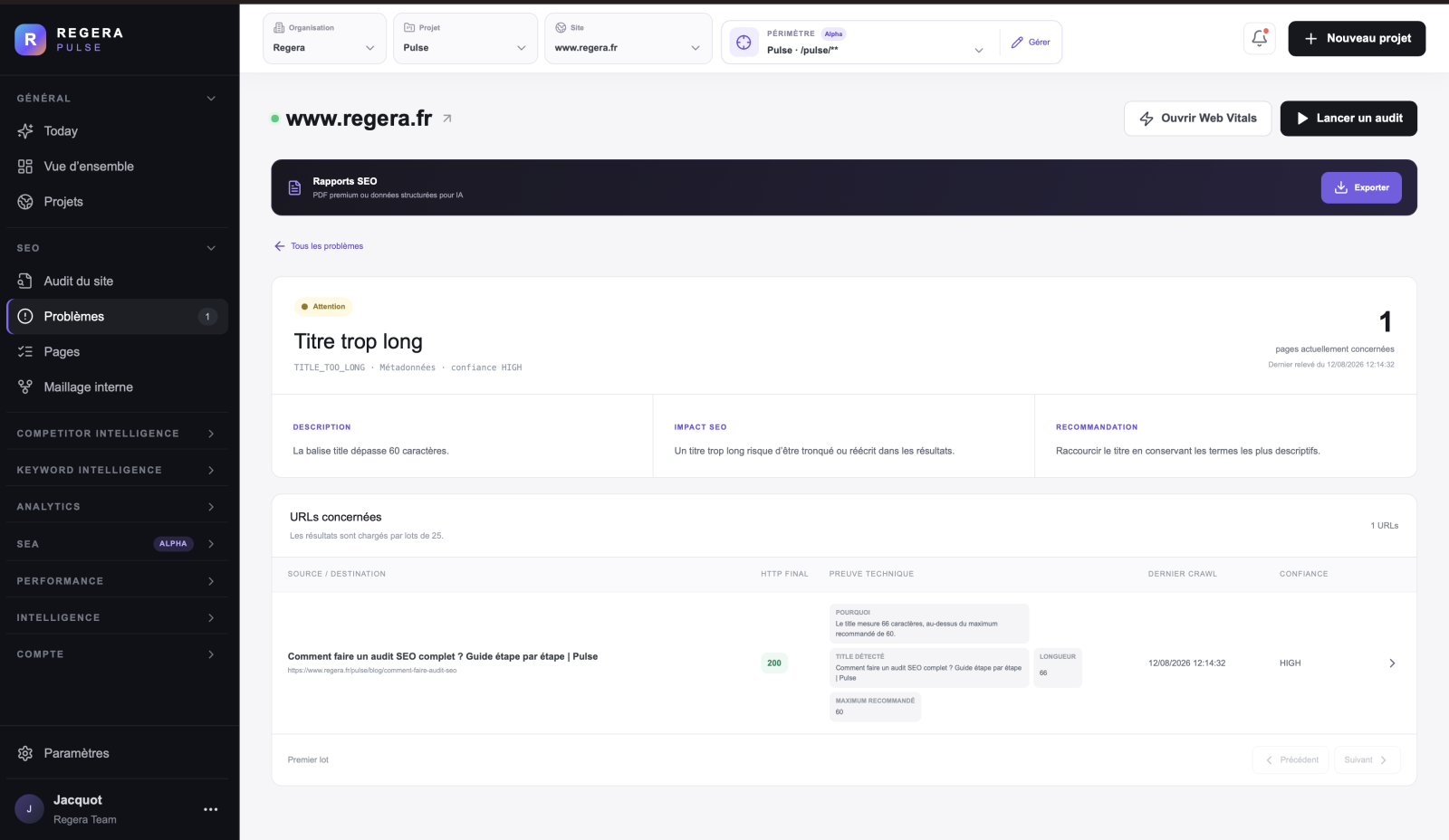Open the Pages list icon

click(x=25, y=352)
